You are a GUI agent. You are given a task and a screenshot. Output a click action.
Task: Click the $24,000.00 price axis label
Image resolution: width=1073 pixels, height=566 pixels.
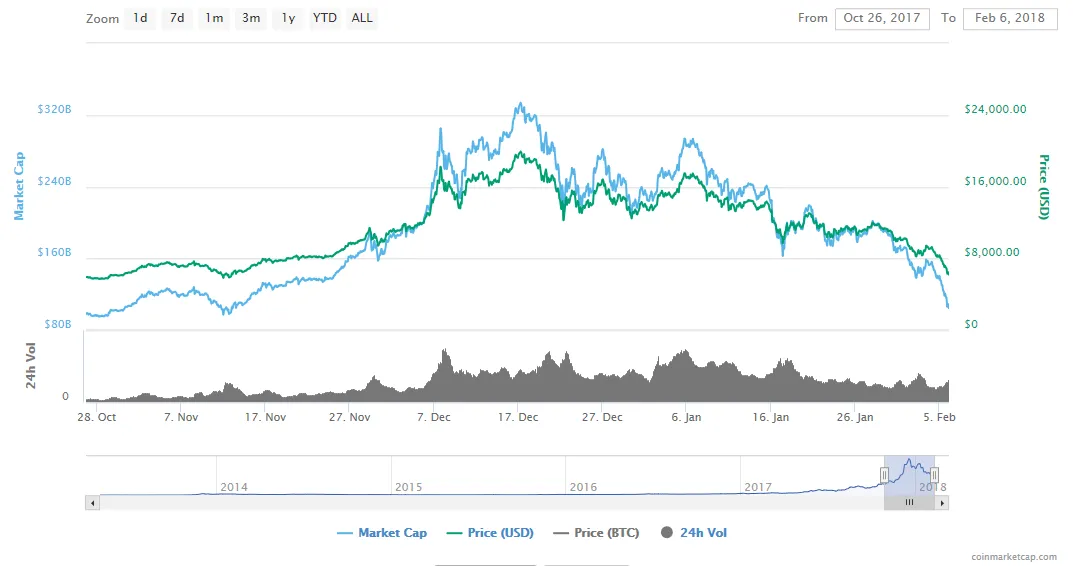[x=996, y=110]
